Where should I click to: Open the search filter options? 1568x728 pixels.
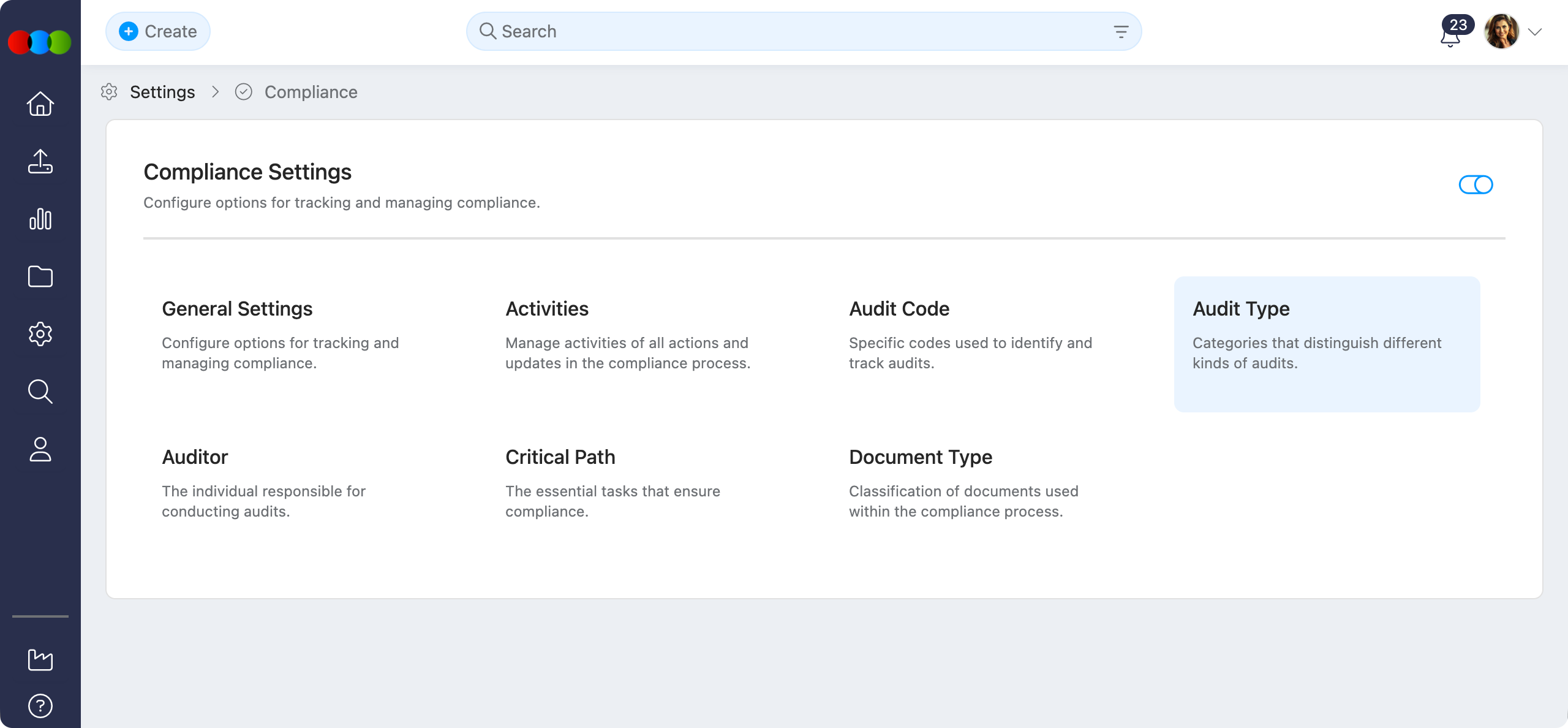click(1121, 31)
